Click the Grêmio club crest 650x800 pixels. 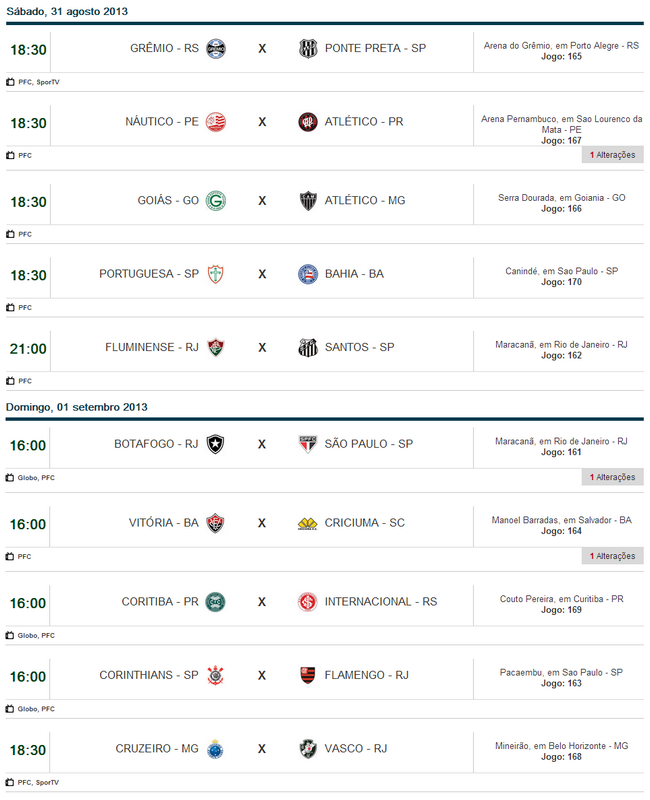(215, 48)
